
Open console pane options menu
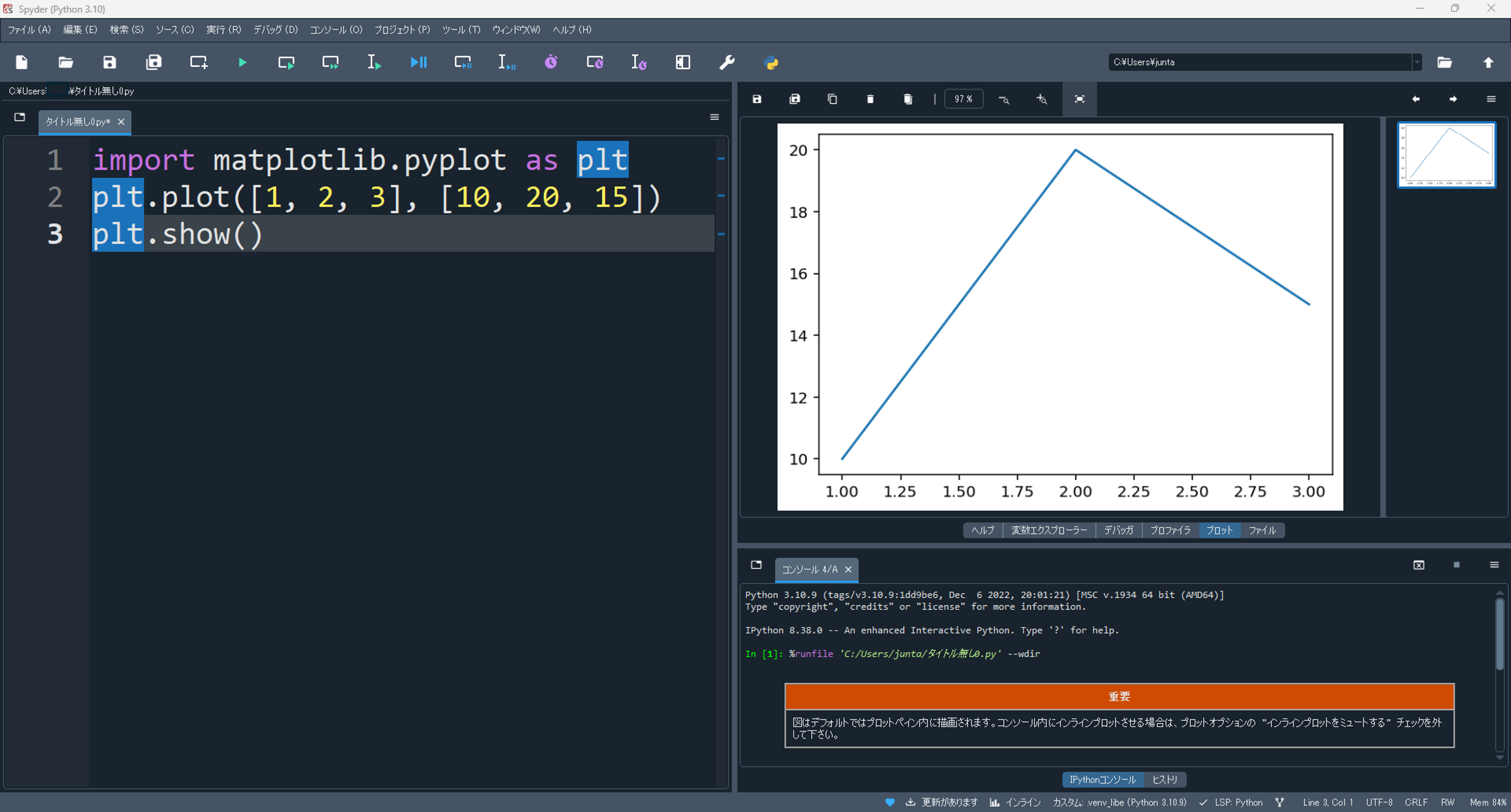[x=1494, y=564]
